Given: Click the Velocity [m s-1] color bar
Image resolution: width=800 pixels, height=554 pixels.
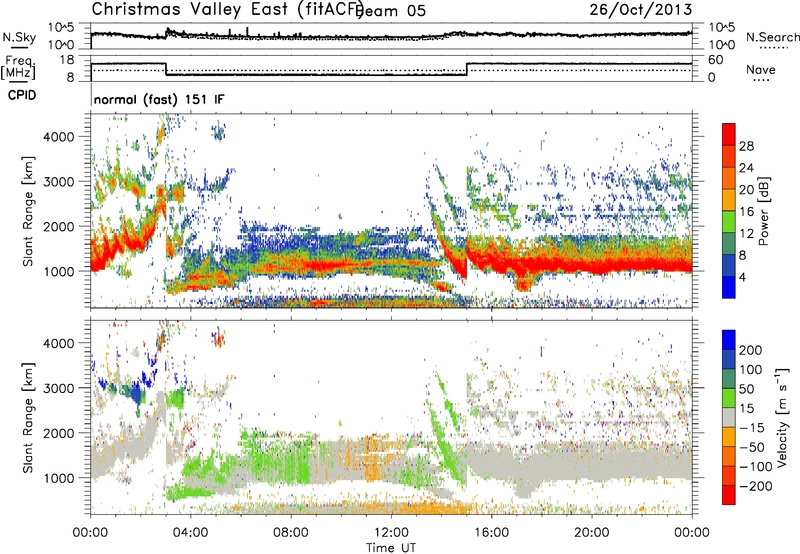Looking at the screenshot, I should point(729,417).
